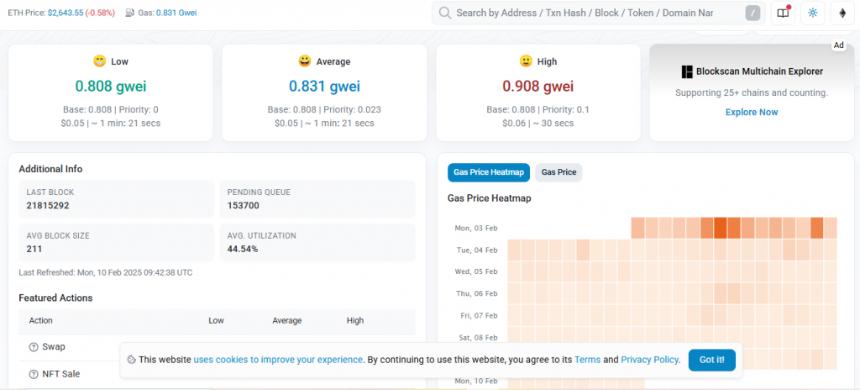
Task: Click the question mark beside NFT Sale
Action: click(x=33, y=374)
